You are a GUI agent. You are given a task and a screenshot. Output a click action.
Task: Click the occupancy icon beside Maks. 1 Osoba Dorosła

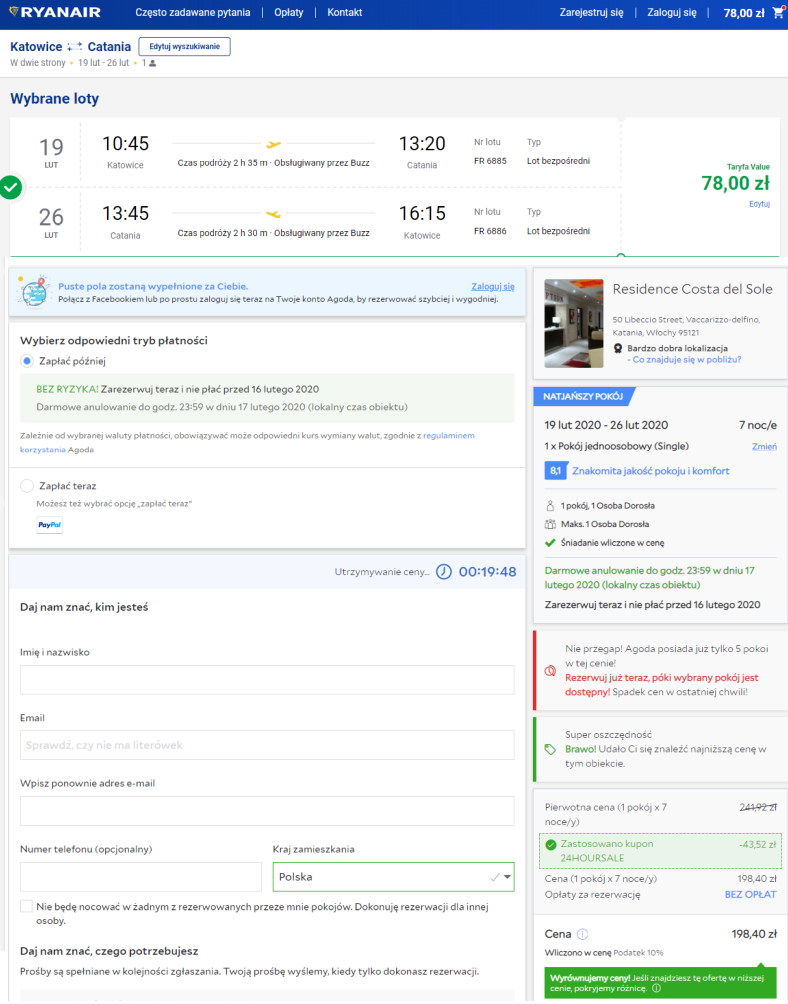click(x=550, y=524)
